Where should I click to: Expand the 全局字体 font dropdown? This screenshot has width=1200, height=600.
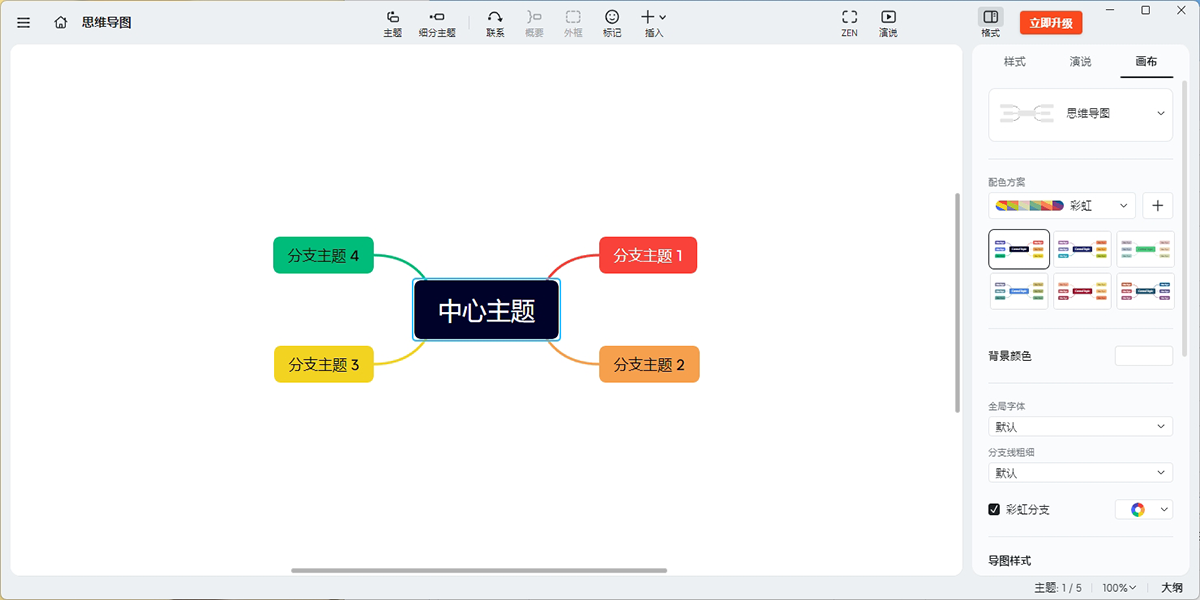click(1080, 427)
